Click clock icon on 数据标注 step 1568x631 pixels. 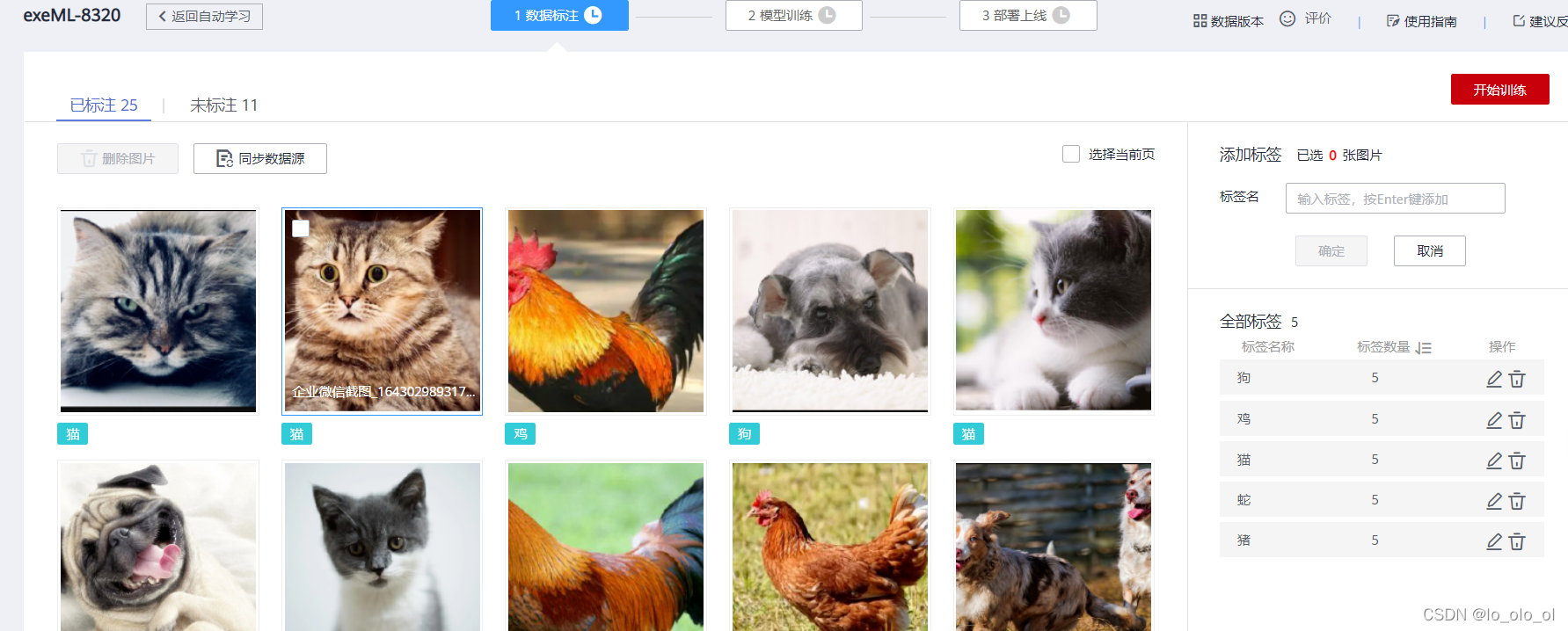pos(594,15)
